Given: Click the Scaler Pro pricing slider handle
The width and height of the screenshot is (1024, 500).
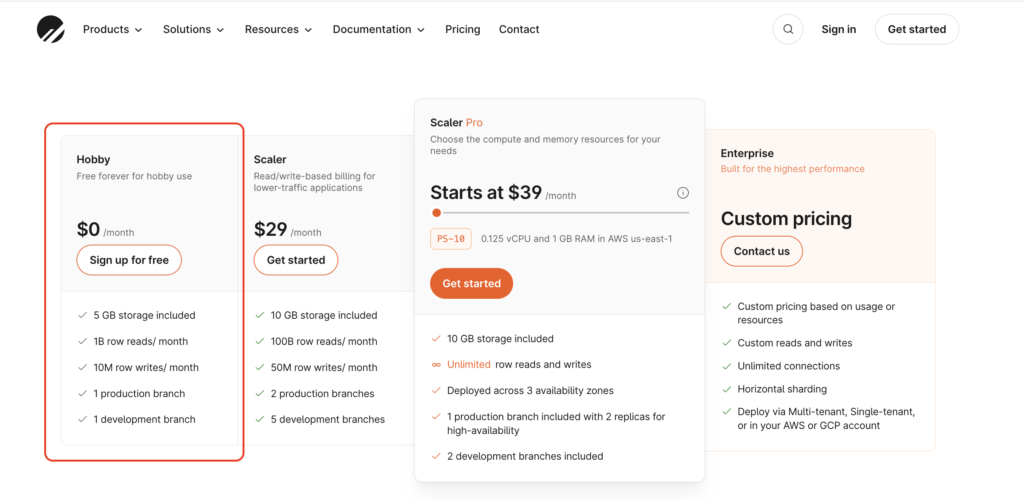Looking at the screenshot, I should pos(437,212).
